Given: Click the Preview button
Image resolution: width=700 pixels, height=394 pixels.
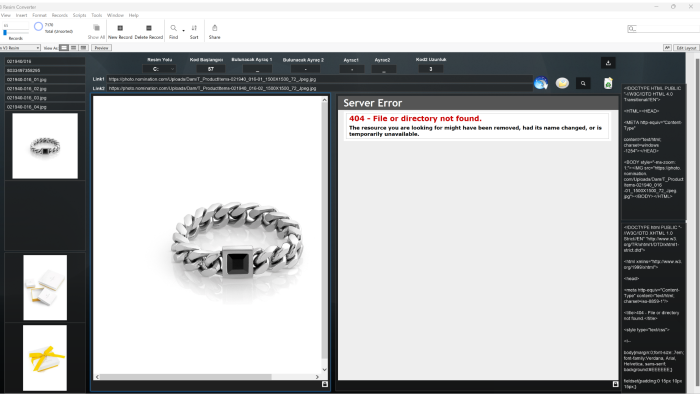Looking at the screenshot, I should point(101,48).
